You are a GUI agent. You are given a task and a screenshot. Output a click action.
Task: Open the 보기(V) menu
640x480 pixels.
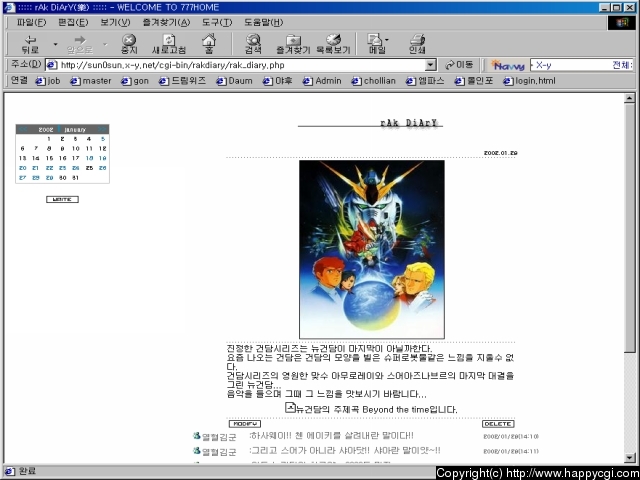point(115,22)
